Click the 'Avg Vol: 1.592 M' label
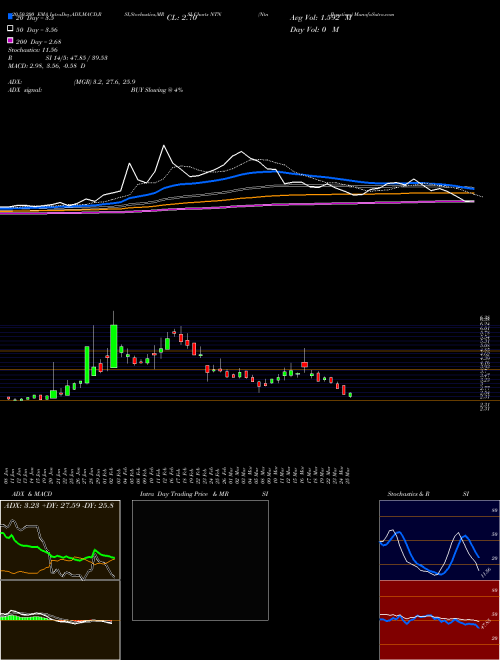This screenshot has width=500, height=660. [320, 18]
